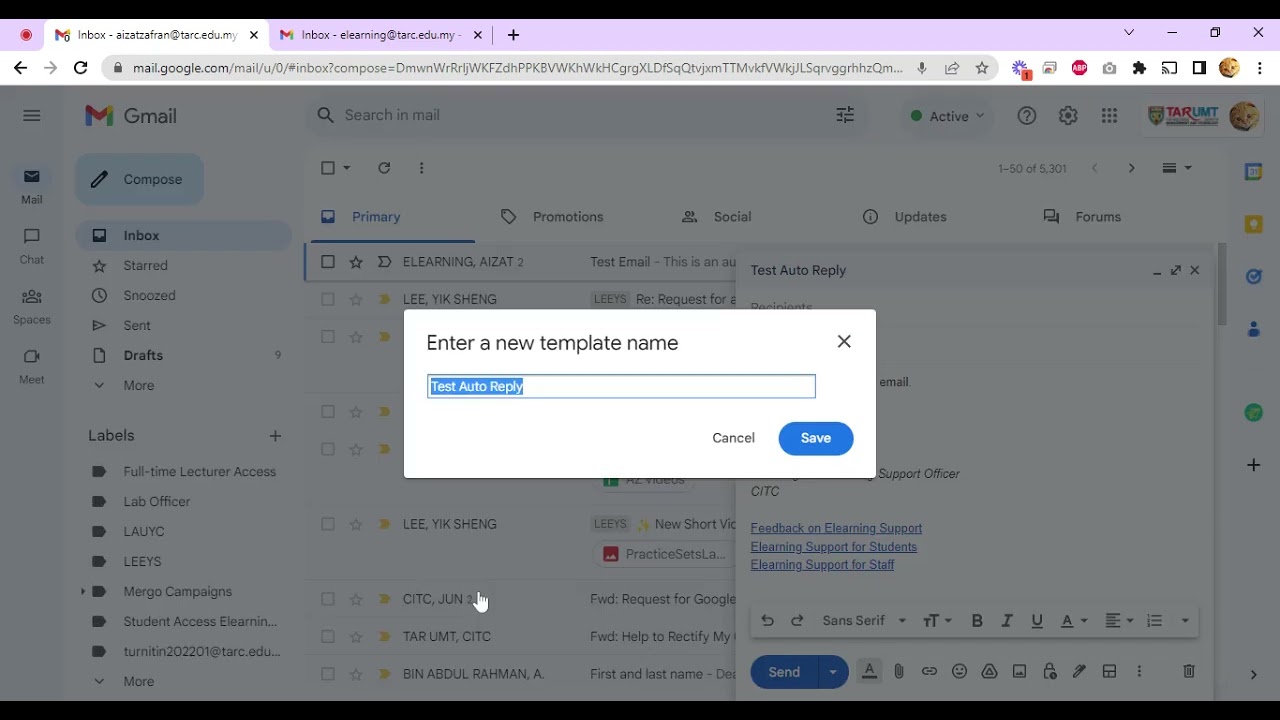This screenshot has width=1280, height=720.
Task: Send the Test Auto Reply message
Action: (x=783, y=672)
